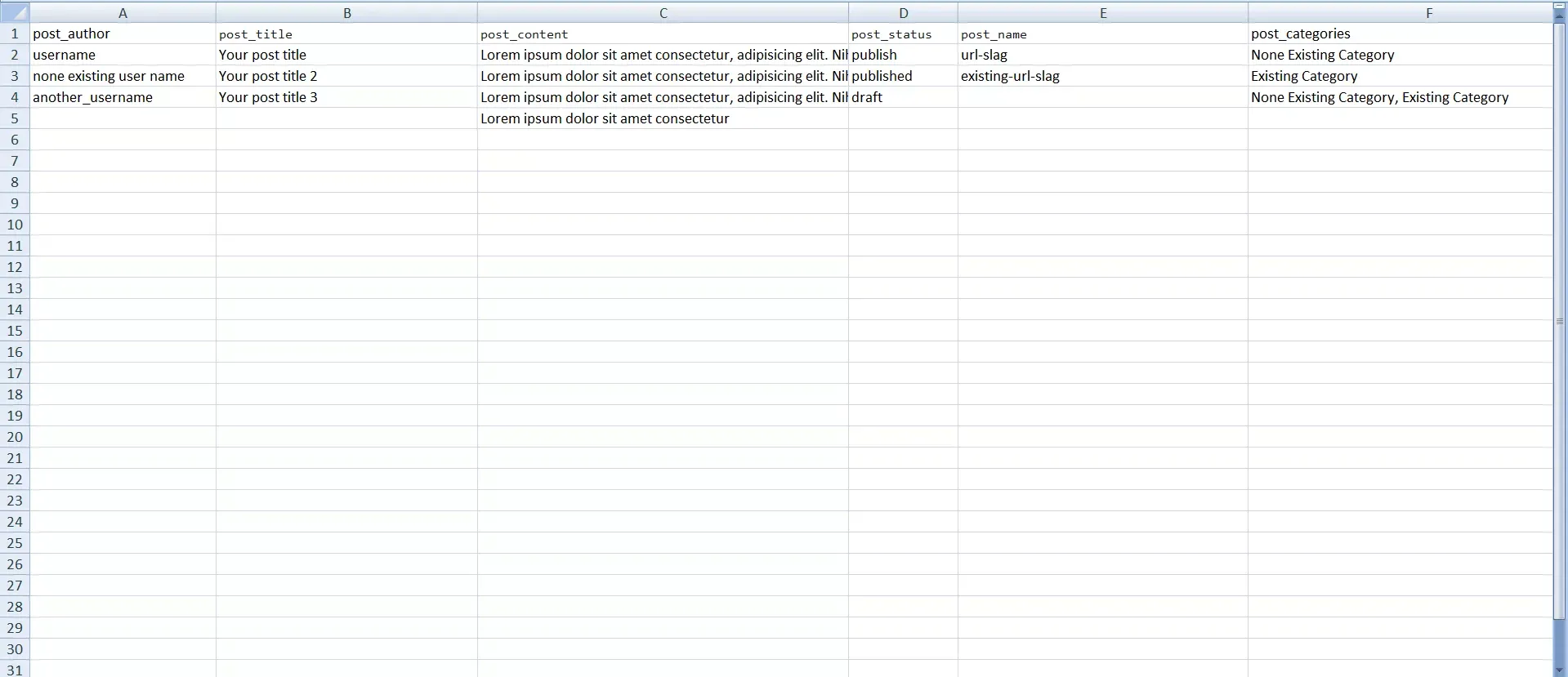Select the url-slag cell
Image resolution: width=1568 pixels, height=677 pixels.
coord(1103,55)
